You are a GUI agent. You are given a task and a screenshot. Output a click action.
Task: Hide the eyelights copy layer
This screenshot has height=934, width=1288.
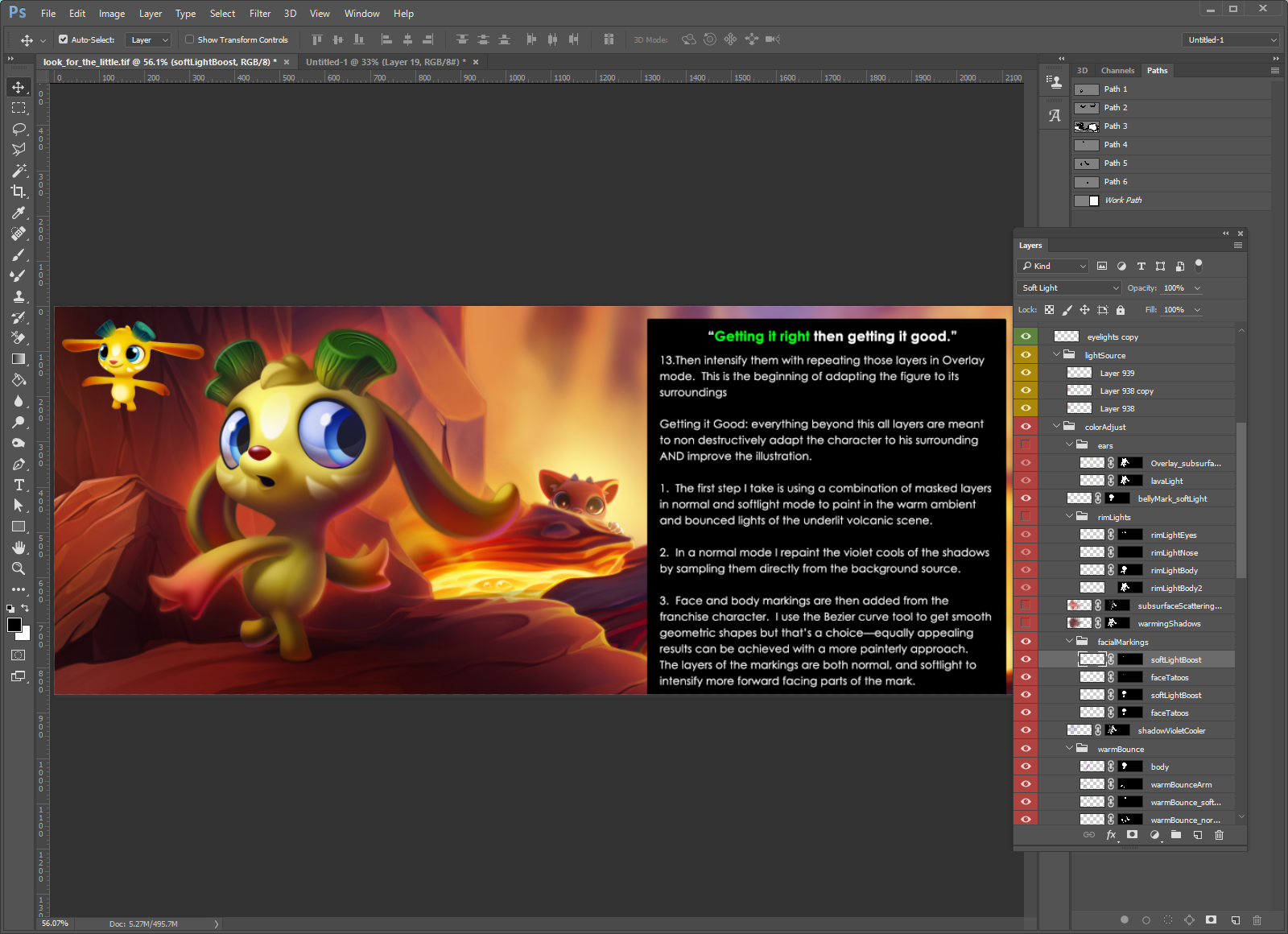coord(1026,337)
